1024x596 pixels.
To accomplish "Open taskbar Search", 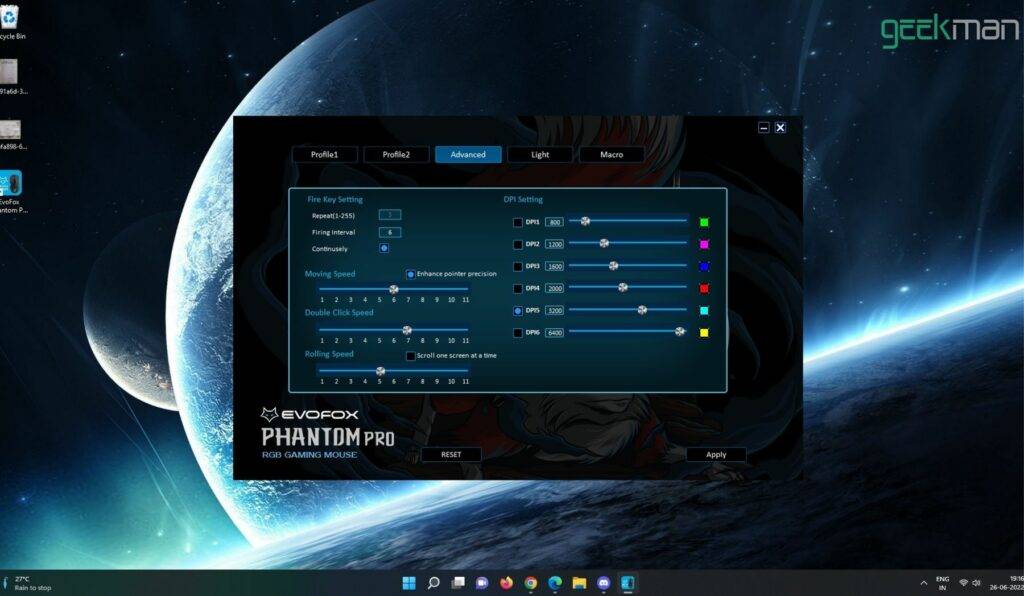I will click(433, 583).
